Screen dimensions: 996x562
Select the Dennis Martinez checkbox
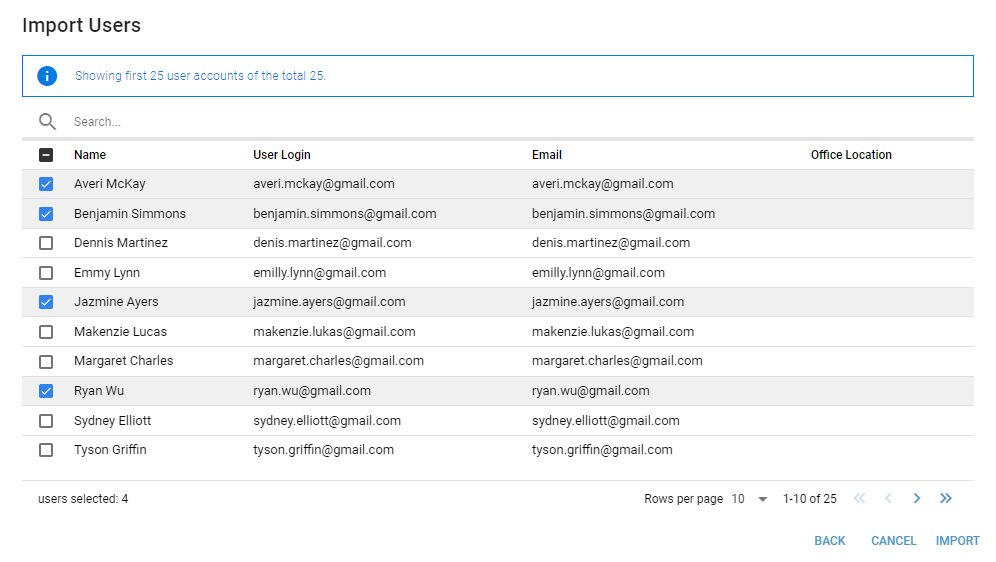click(46, 243)
